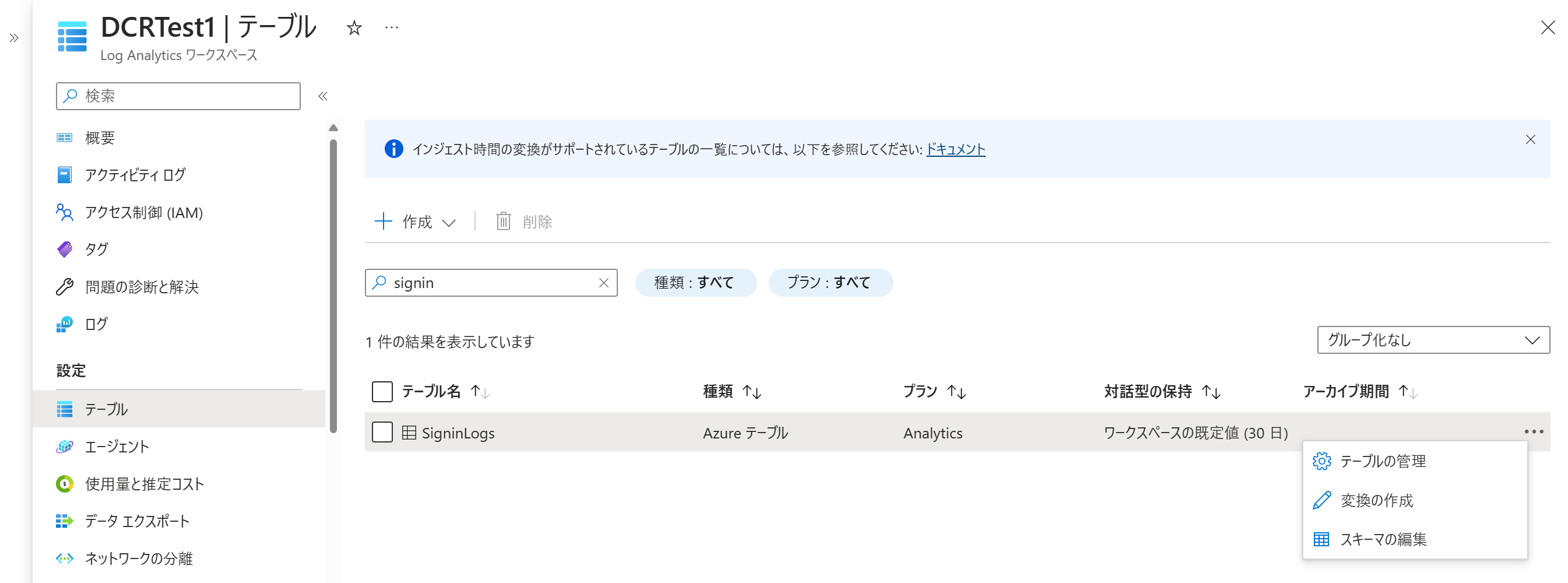This screenshot has width=1568, height=583.
Task: Select the データ エクスポート sidebar icon
Action: [64, 521]
